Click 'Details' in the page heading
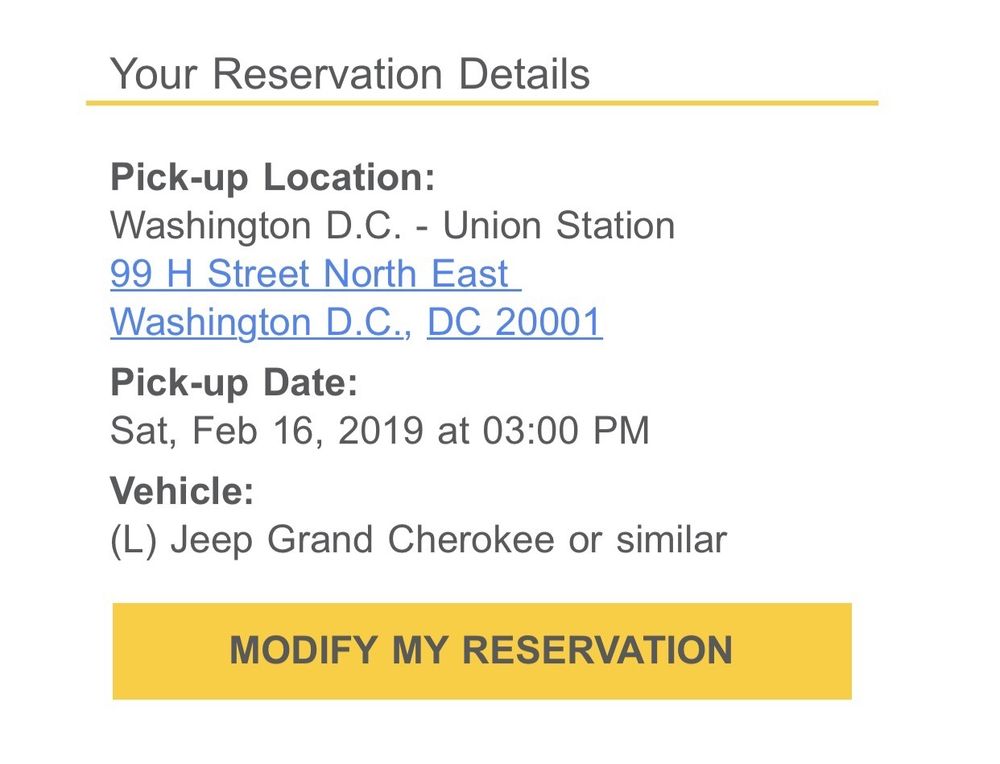Screen dimensions: 1000x764 pyautogui.click(x=525, y=74)
